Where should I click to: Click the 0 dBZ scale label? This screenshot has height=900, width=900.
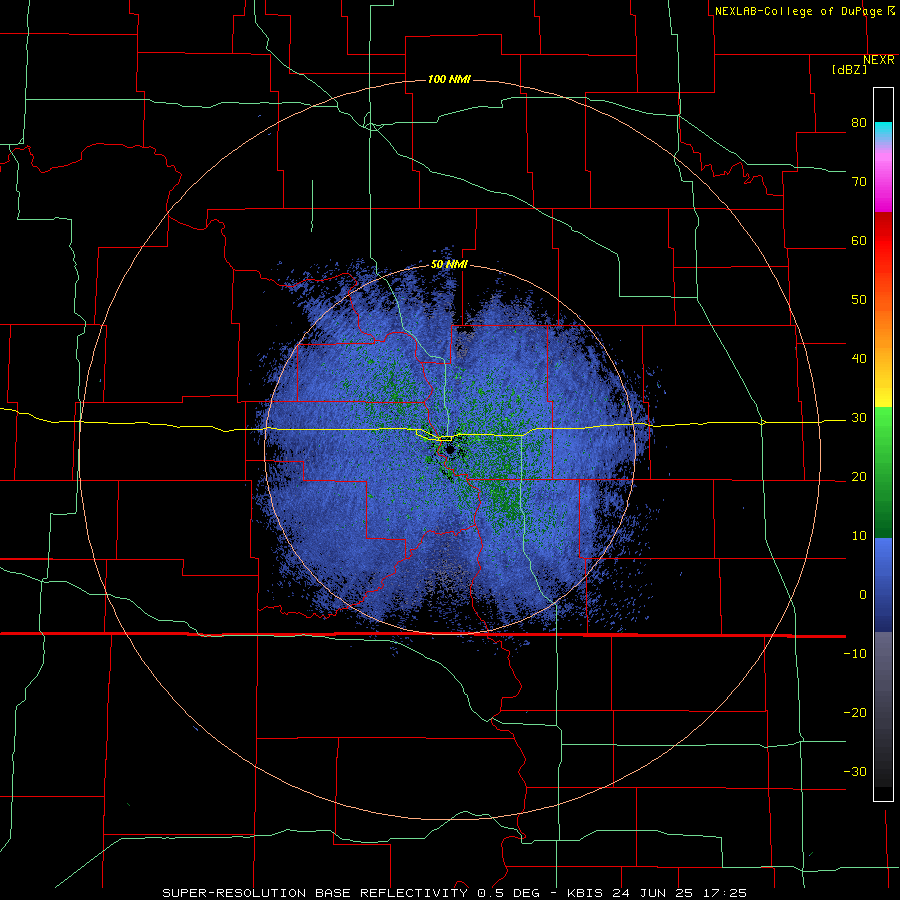click(863, 595)
